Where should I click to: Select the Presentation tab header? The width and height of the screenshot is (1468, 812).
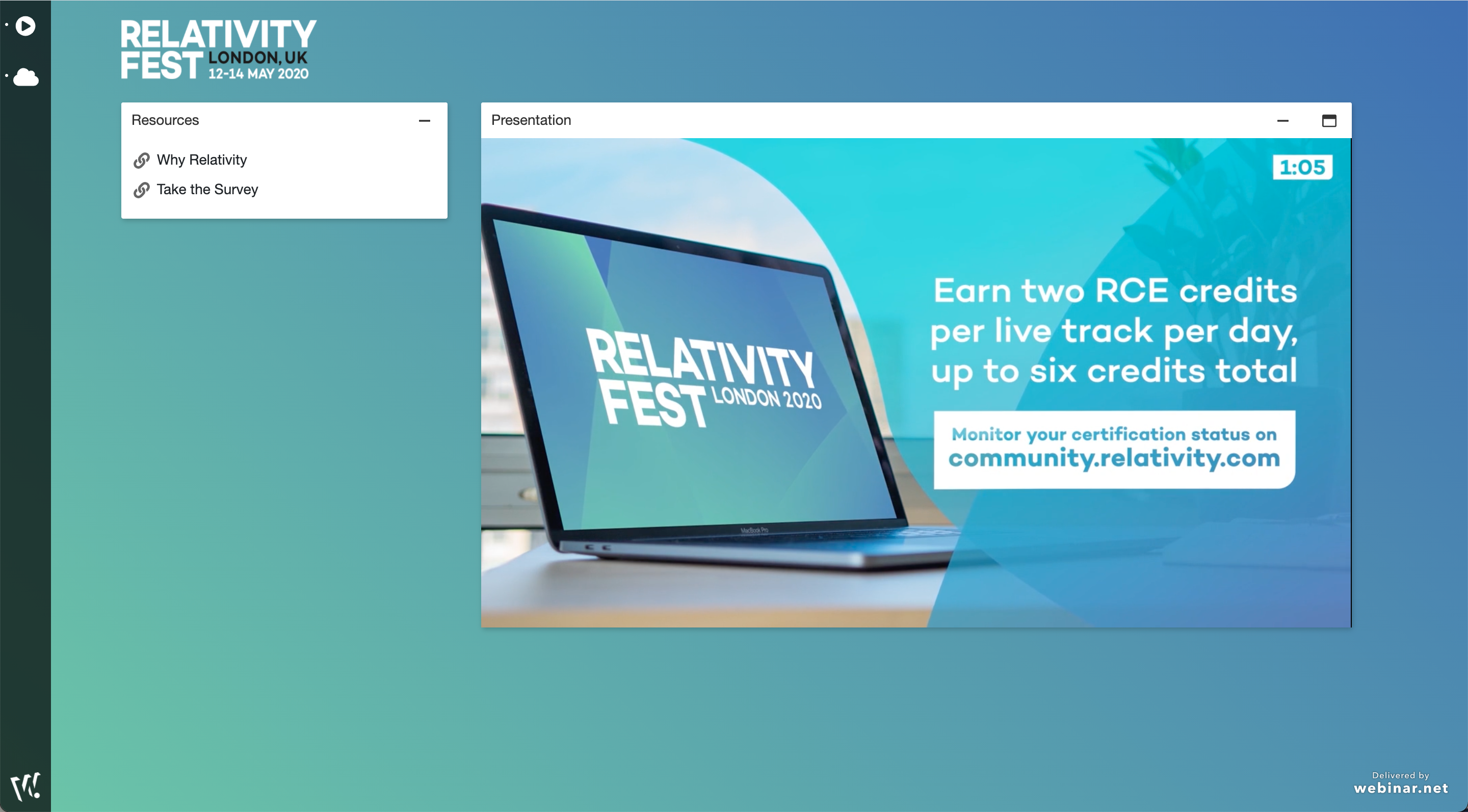pyautogui.click(x=530, y=120)
